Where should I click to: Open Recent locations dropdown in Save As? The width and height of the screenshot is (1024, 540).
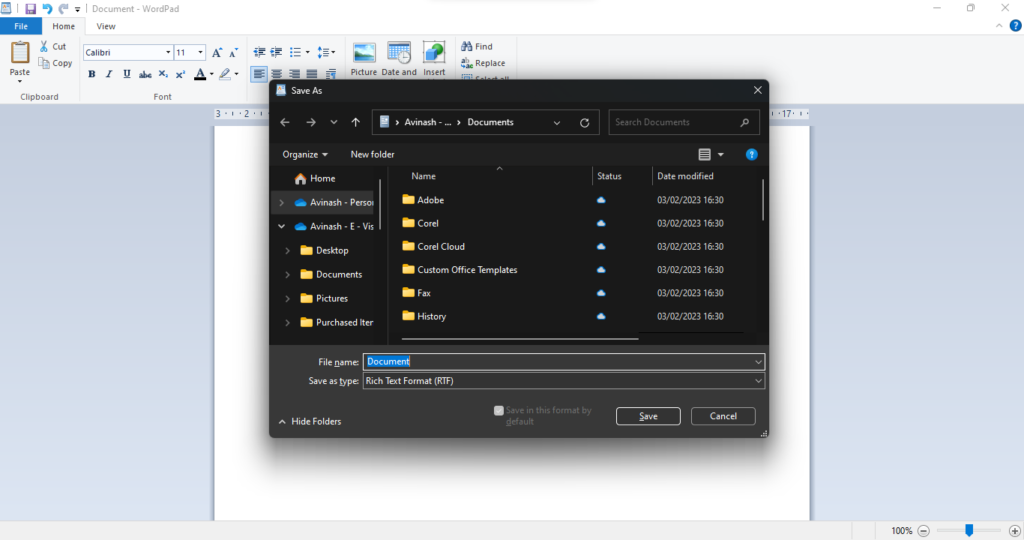pos(334,122)
